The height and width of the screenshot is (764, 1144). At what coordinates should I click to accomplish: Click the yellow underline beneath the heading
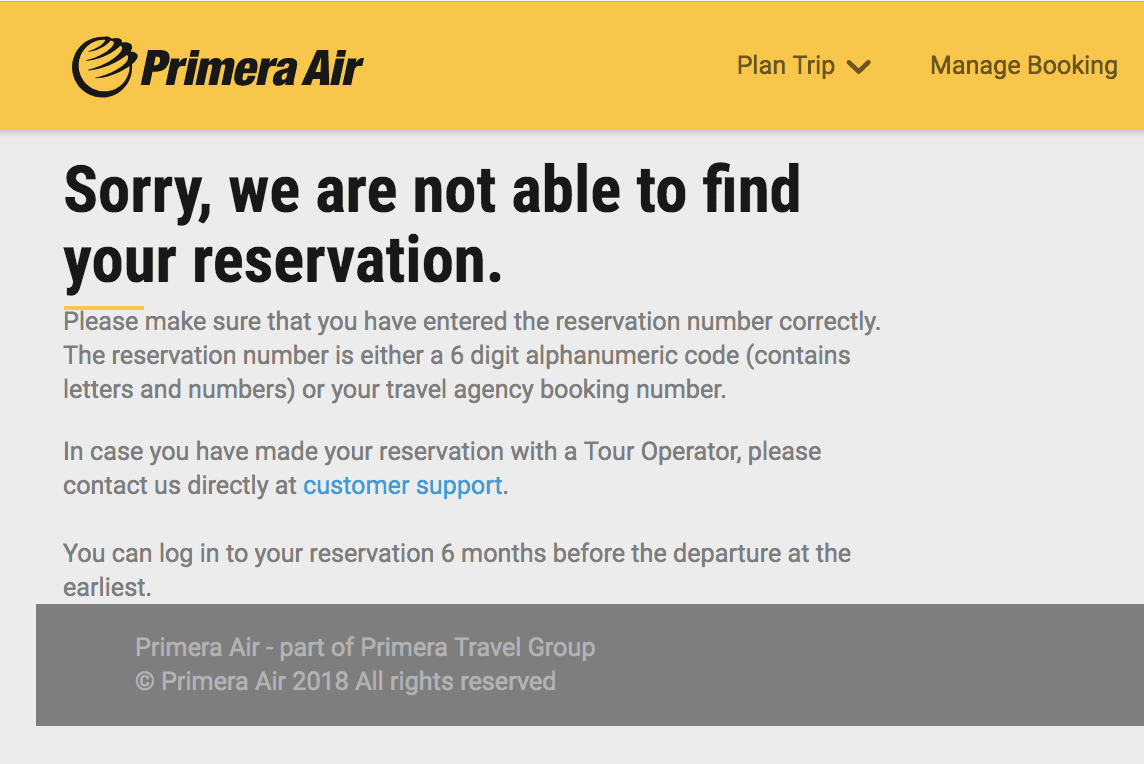click(104, 308)
